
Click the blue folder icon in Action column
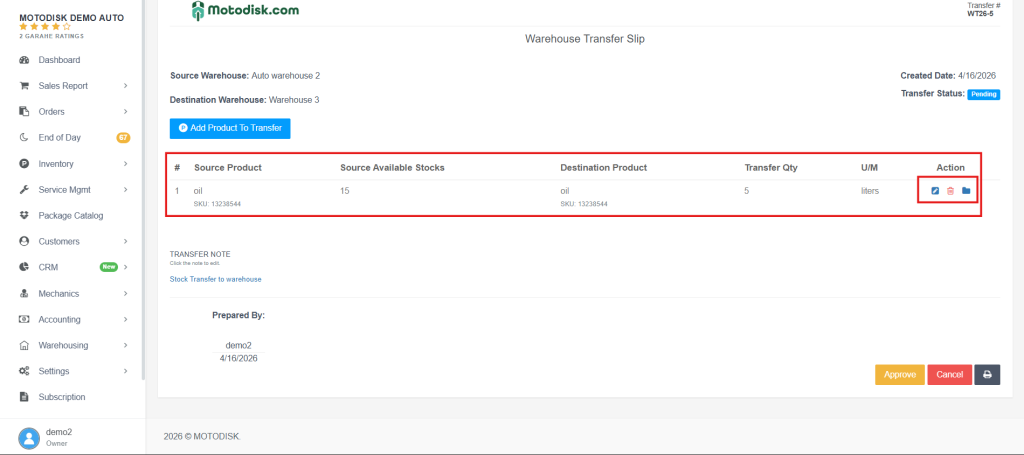point(966,191)
